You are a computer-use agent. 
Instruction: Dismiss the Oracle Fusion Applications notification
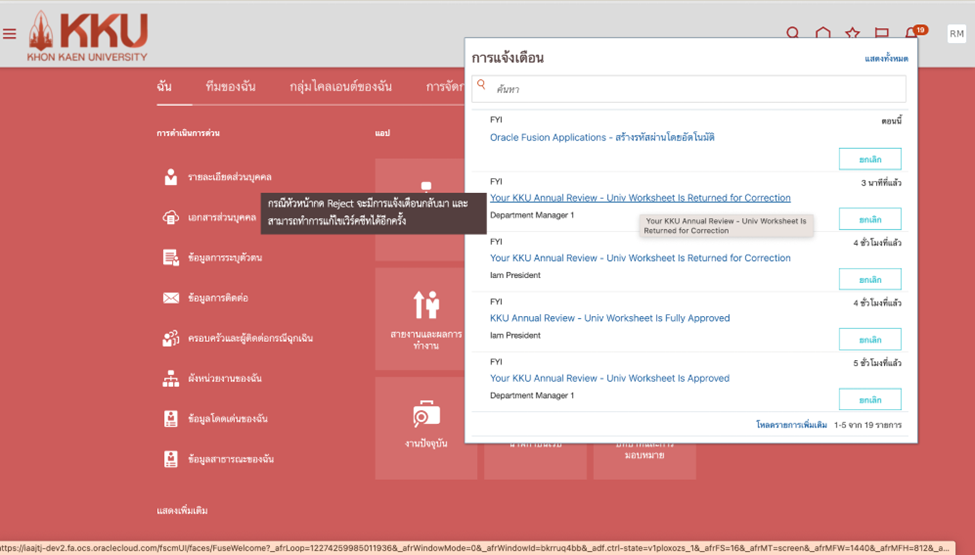point(869,159)
